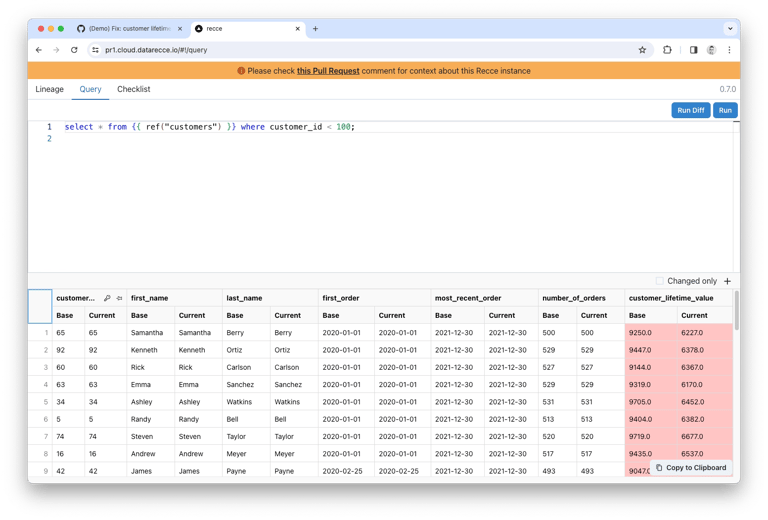Click the first_order column header
Viewport: 768px width, 520px height.
point(374,298)
